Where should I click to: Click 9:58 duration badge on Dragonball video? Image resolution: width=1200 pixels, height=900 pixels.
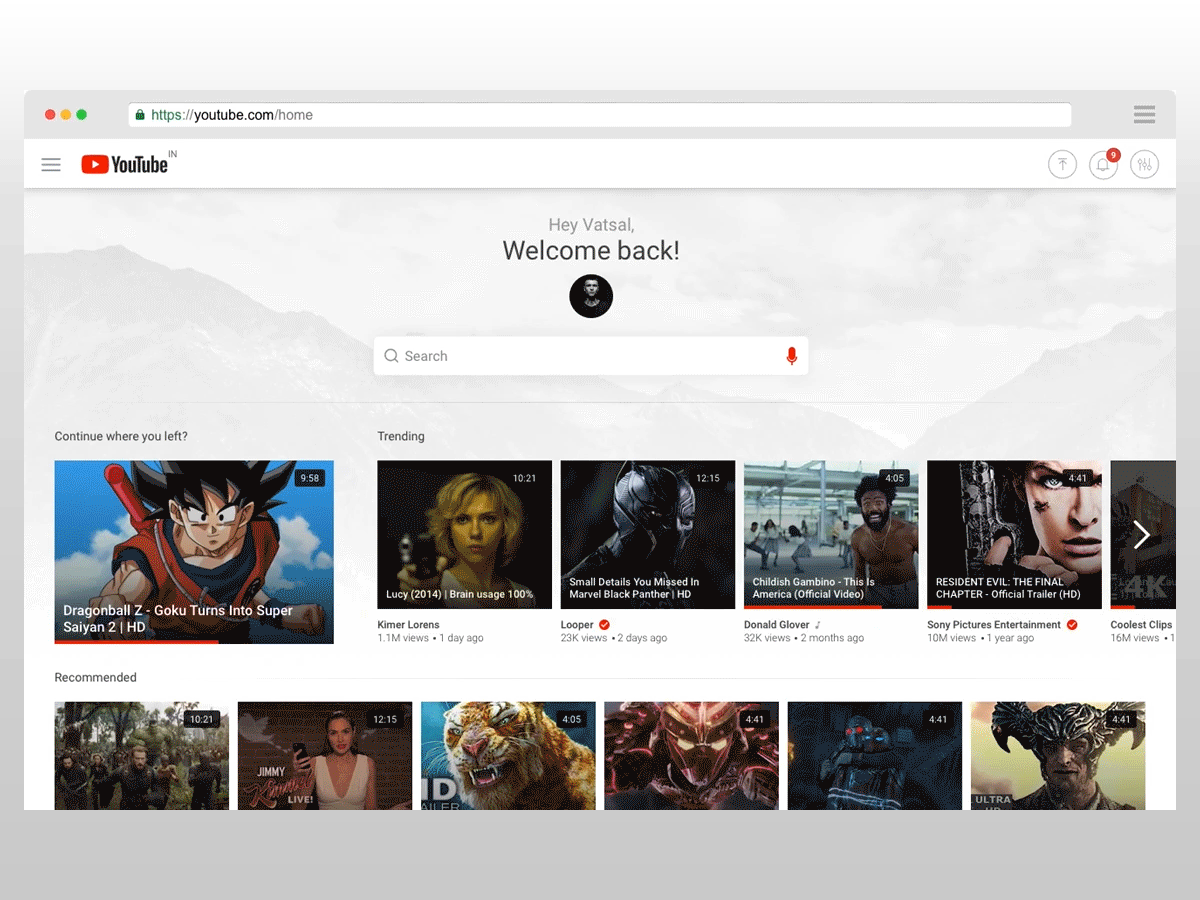click(x=310, y=478)
